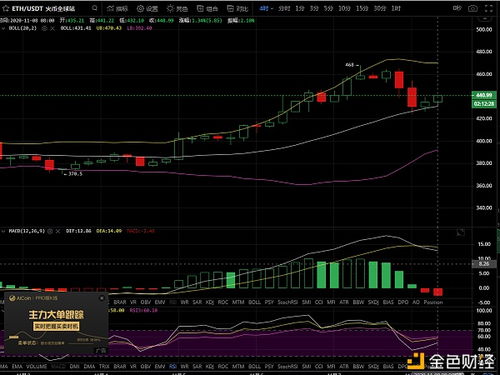The height and width of the screenshot is (375, 500).
Task: Select Position indicator in MACD tab row
Action: [x=433, y=302]
